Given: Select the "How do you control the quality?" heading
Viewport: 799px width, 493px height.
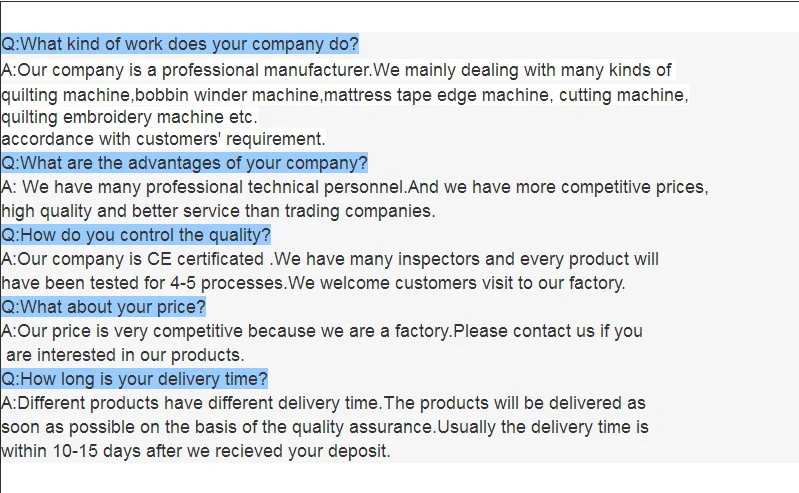Looking at the screenshot, I should (136, 235).
